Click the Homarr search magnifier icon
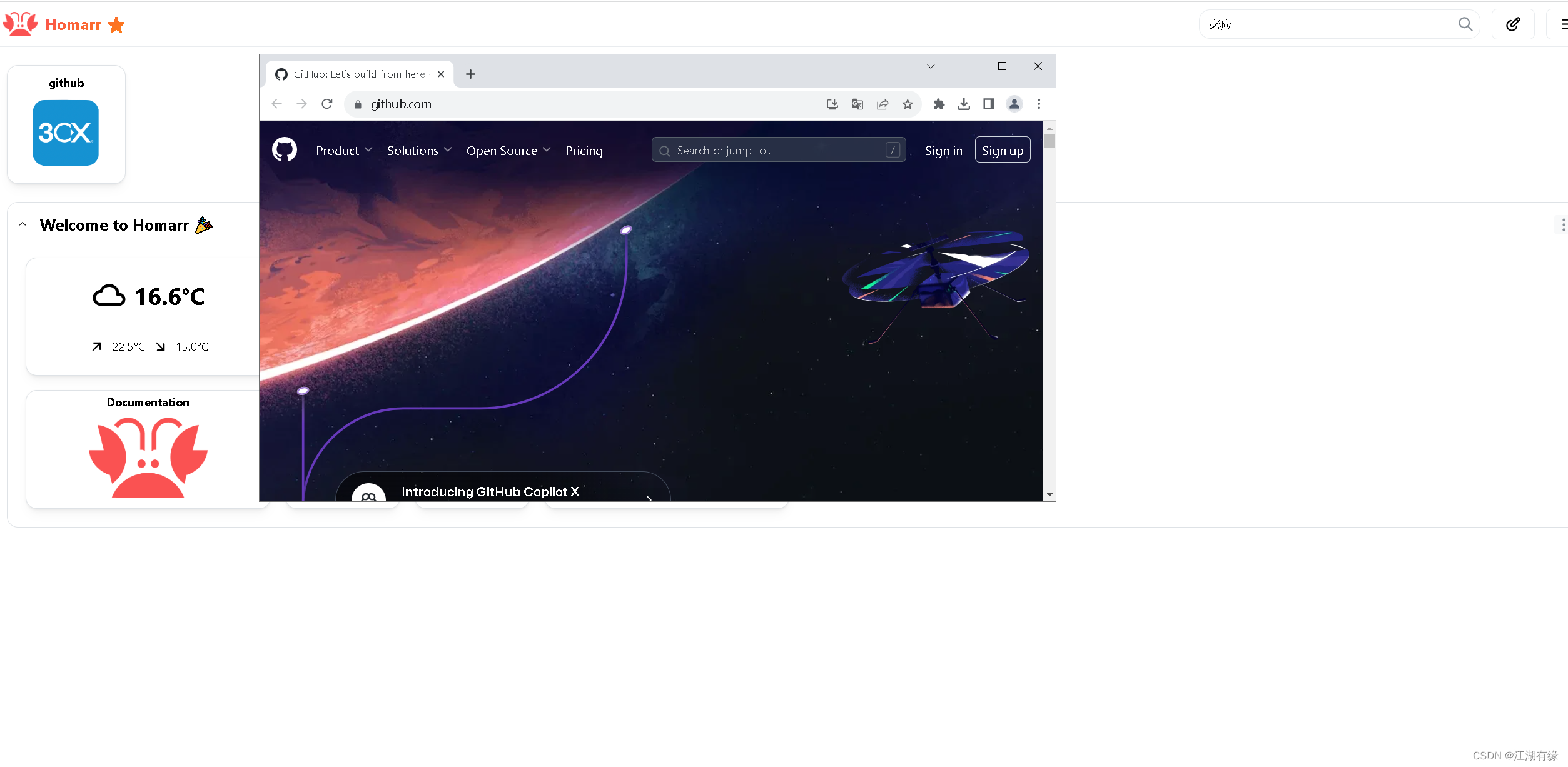Viewport: 1568px width, 767px height. (1465, 24)
